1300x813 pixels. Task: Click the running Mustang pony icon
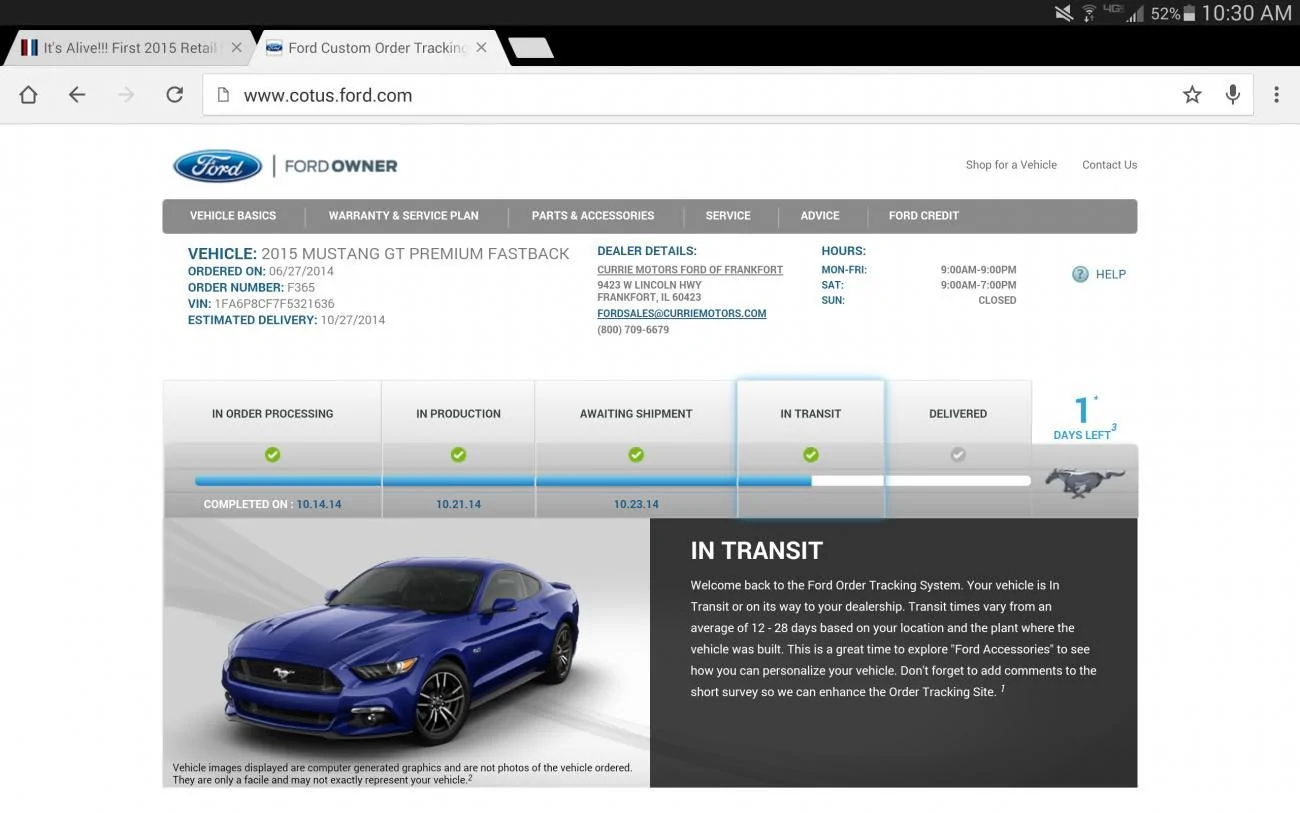point(1085,482)
